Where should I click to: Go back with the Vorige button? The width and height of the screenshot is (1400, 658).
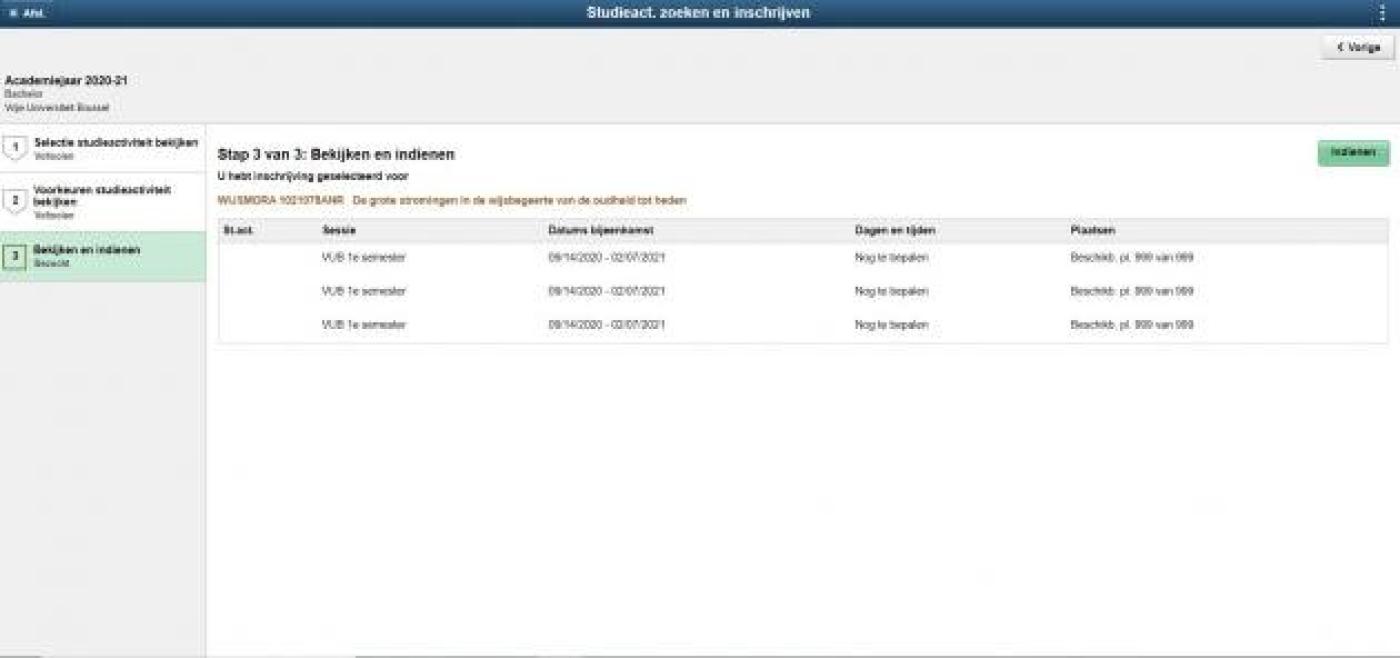(x=1357, y=47)
